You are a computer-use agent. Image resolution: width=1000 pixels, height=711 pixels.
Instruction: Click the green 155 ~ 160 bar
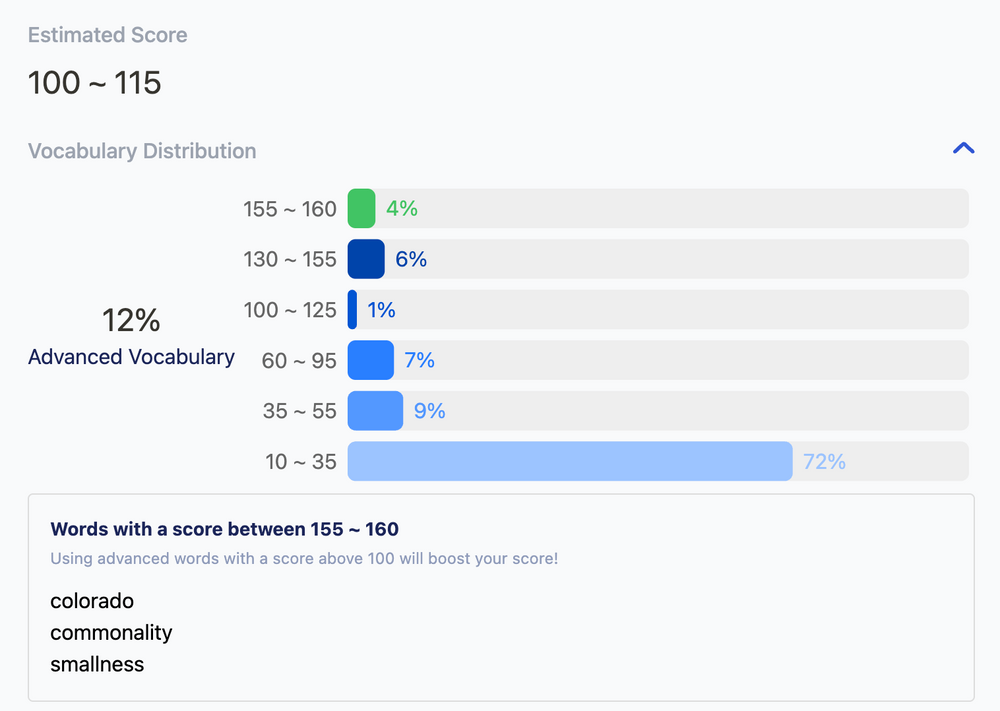(x=361, y=208)
